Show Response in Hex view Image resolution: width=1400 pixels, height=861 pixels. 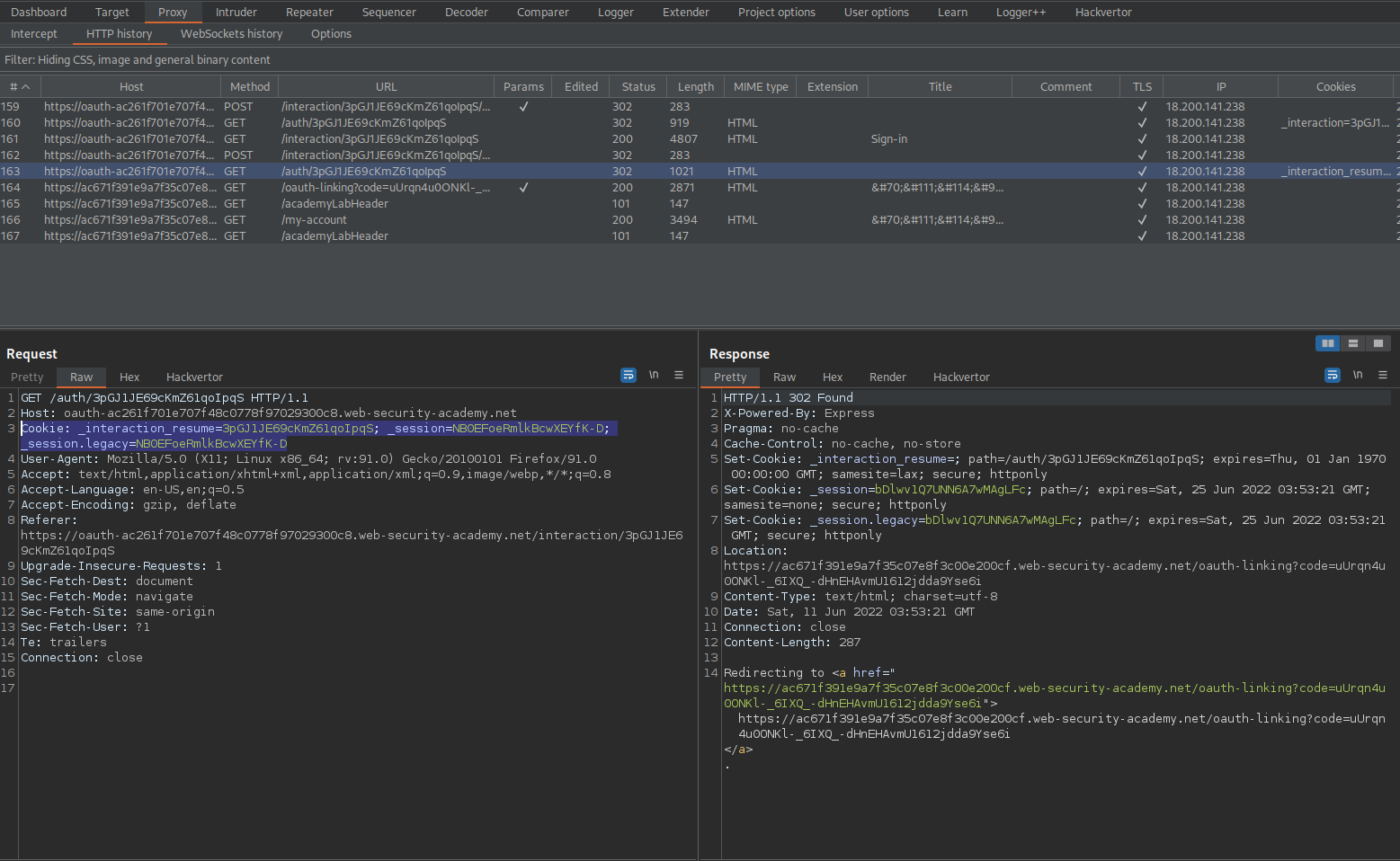coord(833,377)
